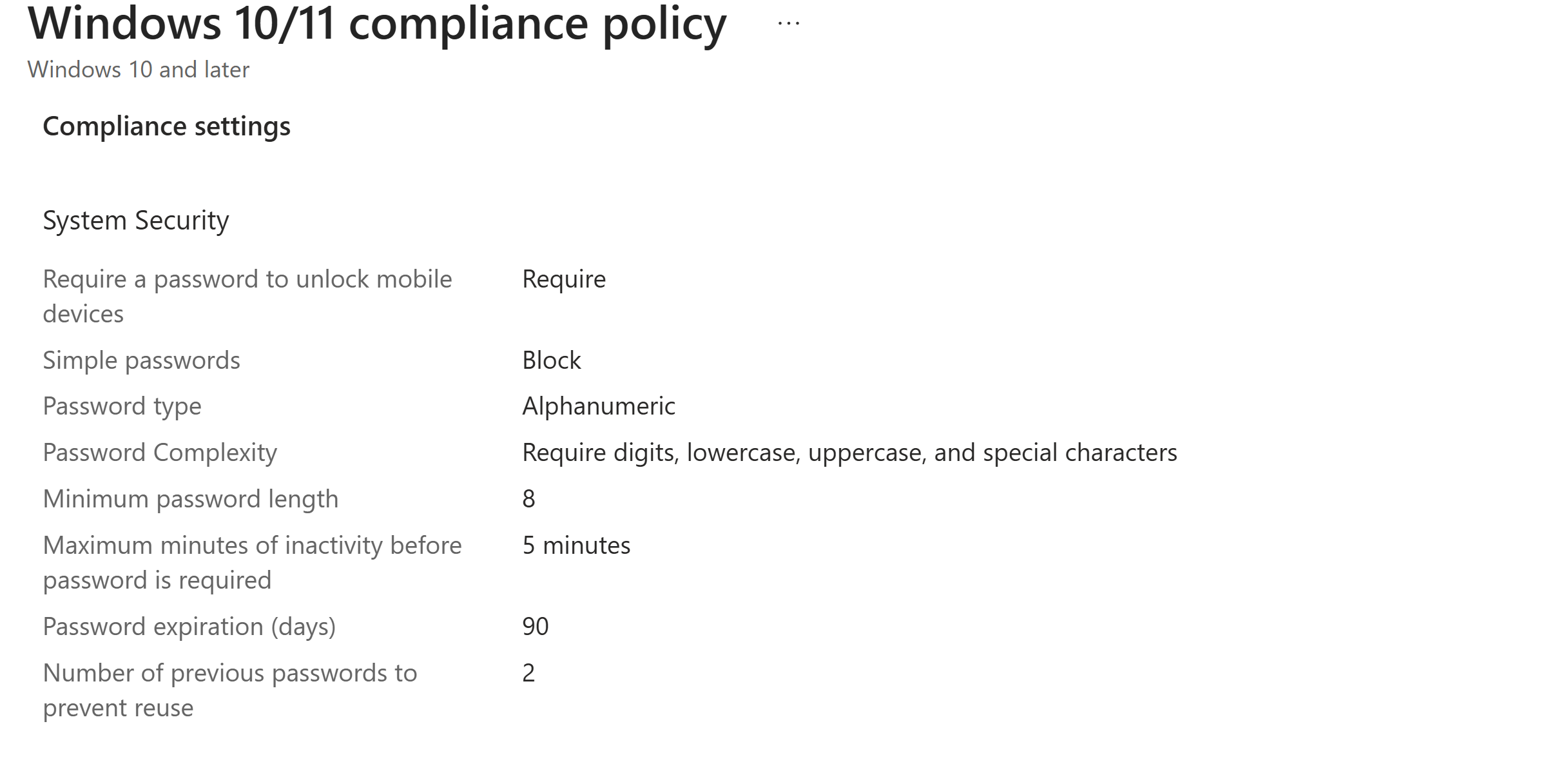Click the minimum password length value 8
The height and width of the screenshot is (764, 1568).
point(528,499)
